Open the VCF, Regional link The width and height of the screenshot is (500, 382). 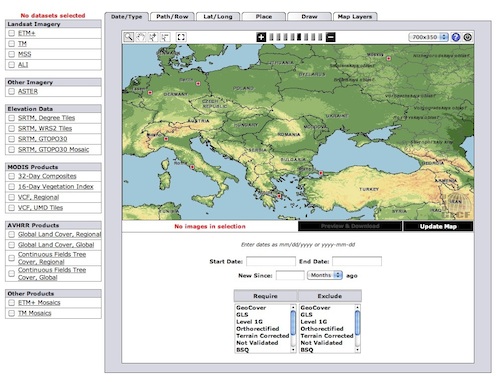pyautogui.click(x=38, y=197)
